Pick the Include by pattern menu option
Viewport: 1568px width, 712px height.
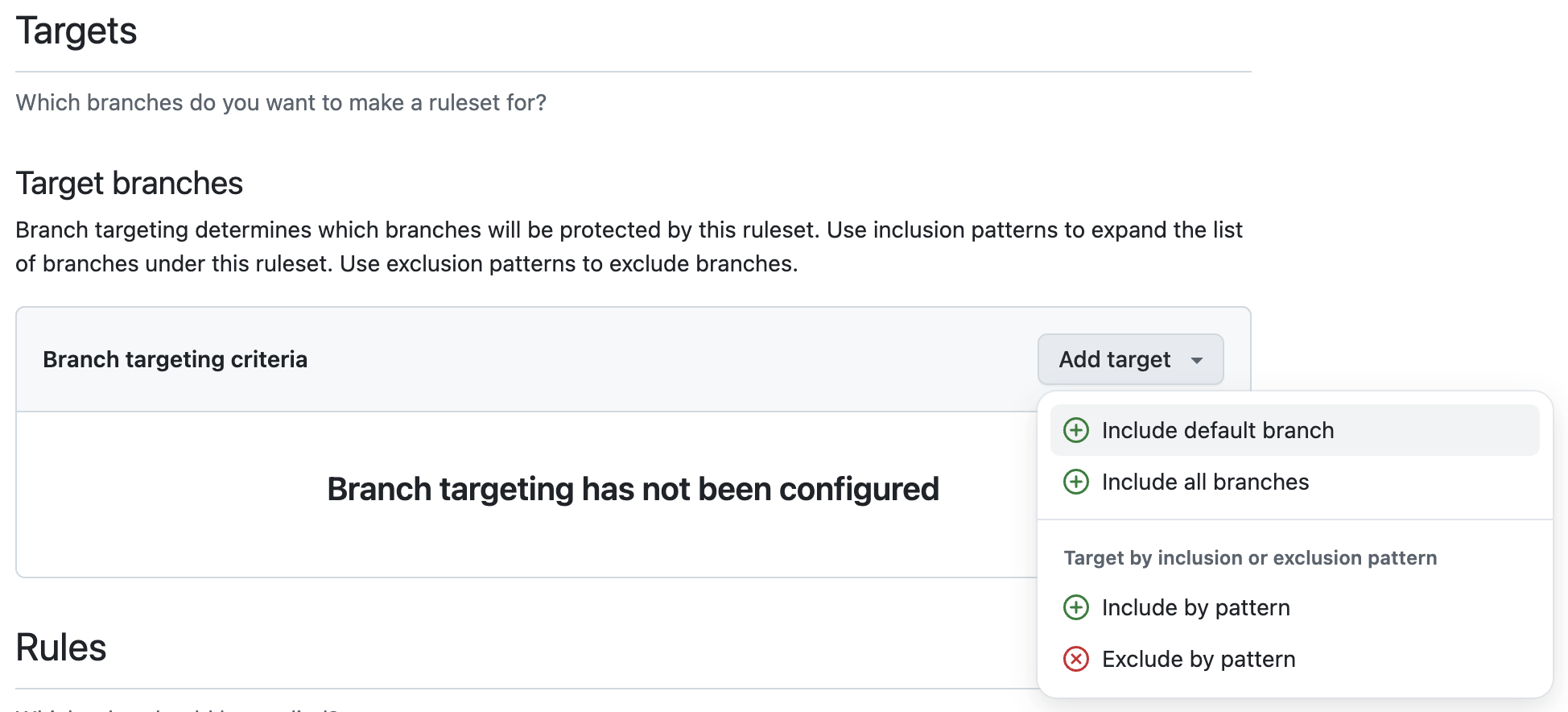coord(1195,607)
